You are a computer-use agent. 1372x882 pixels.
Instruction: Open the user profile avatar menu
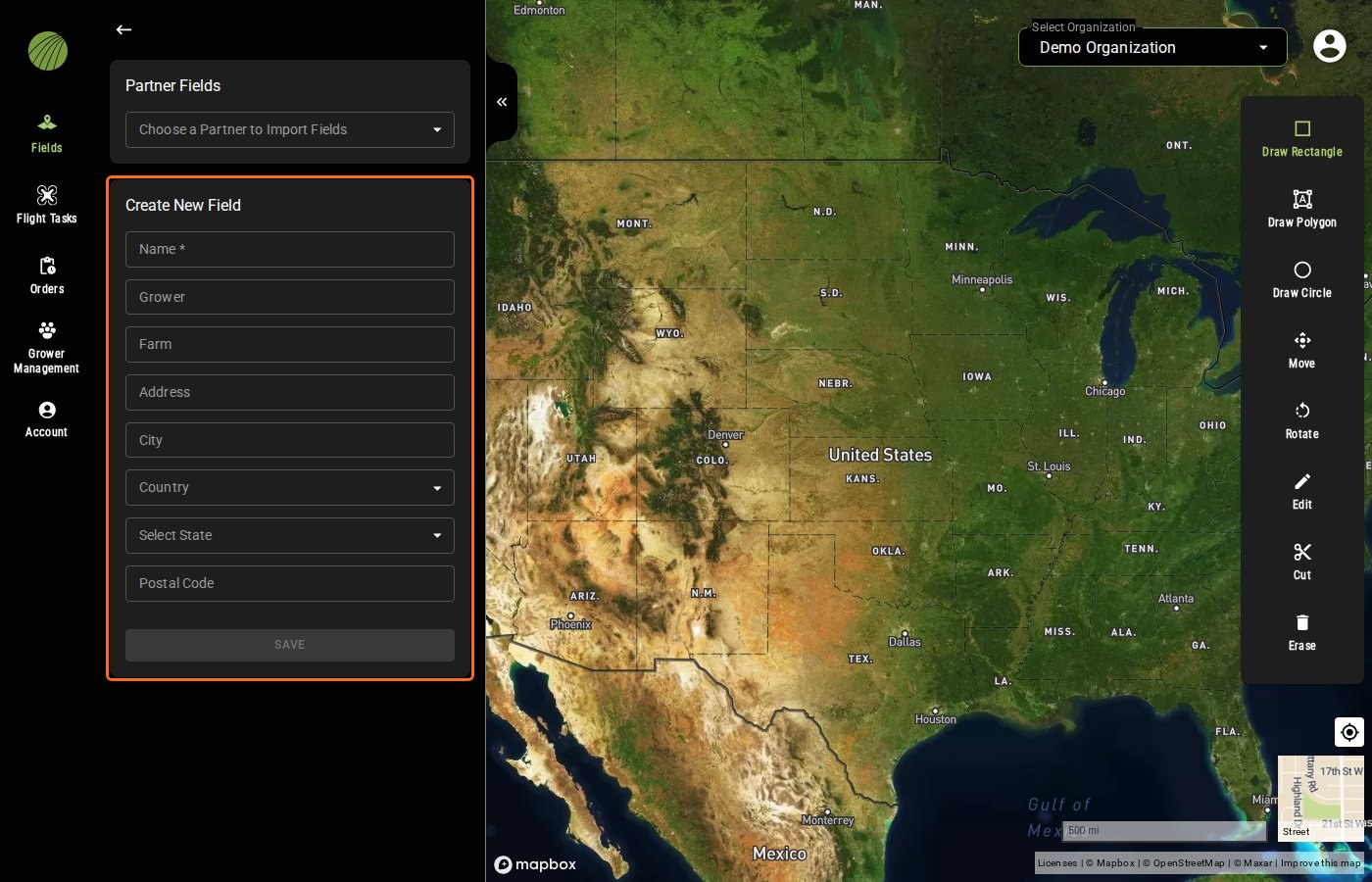1329,45
